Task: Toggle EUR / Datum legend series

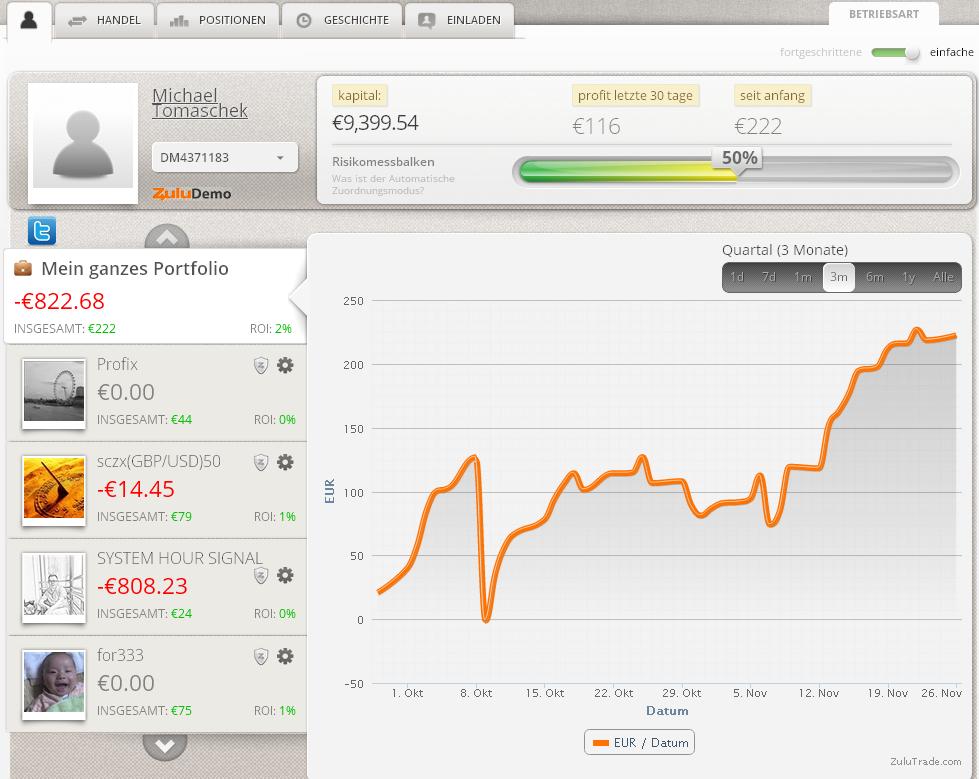Action: [x=639, y=742]
